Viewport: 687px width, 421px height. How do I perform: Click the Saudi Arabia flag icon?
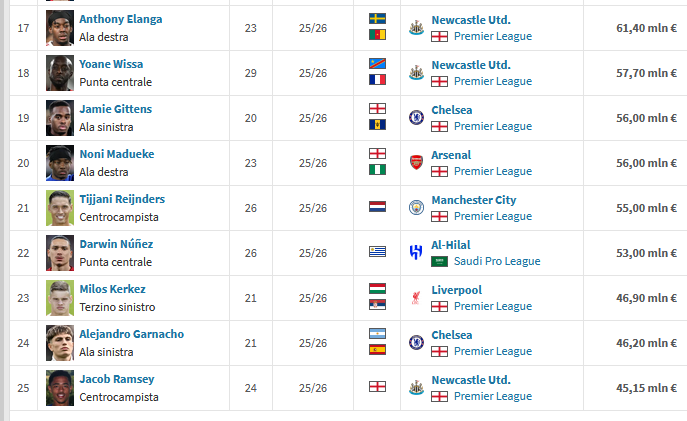pyautogui.click(x=439, y=262)
